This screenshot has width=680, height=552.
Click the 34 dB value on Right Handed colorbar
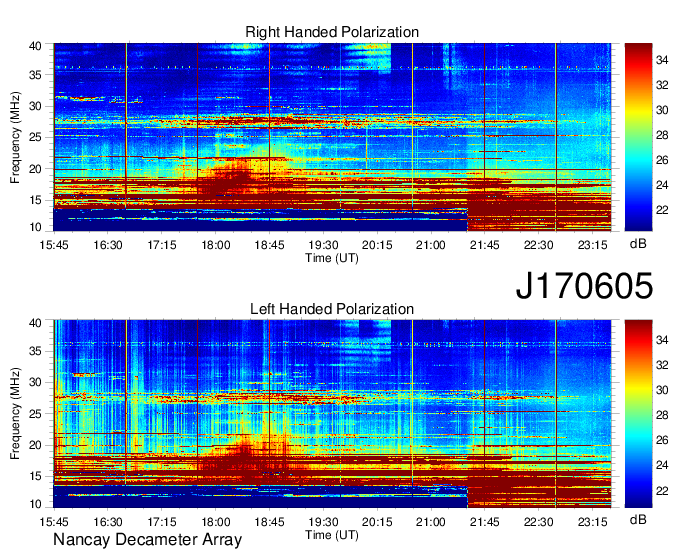[662, 60]
